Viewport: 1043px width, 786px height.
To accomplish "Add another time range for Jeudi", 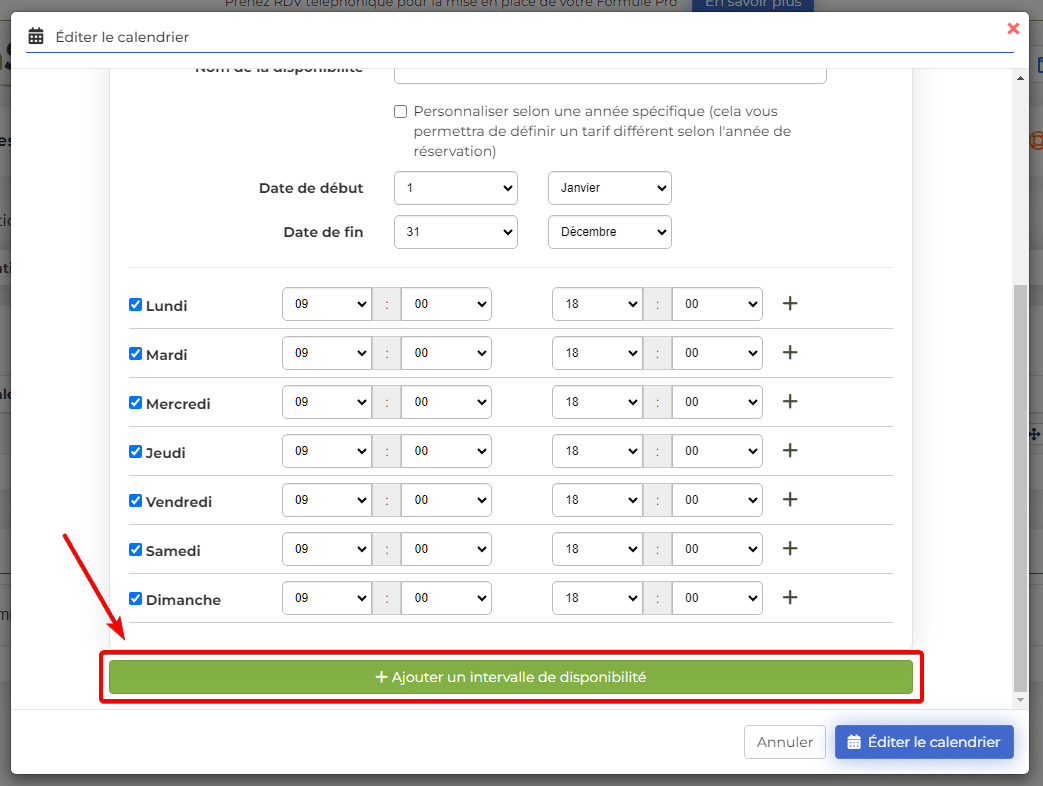I will (789, 450).
